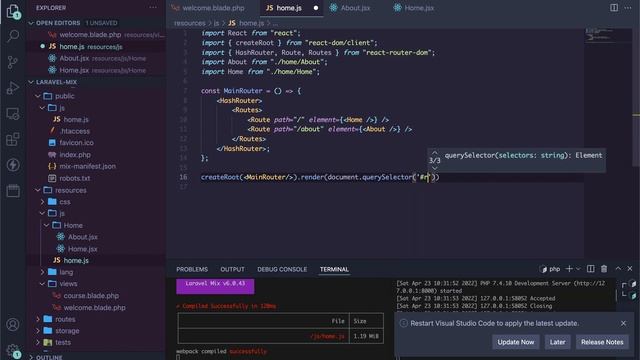Click inside querySelector string on line 16
Screen dimensions: 640x360
click(x=424, y=177)
